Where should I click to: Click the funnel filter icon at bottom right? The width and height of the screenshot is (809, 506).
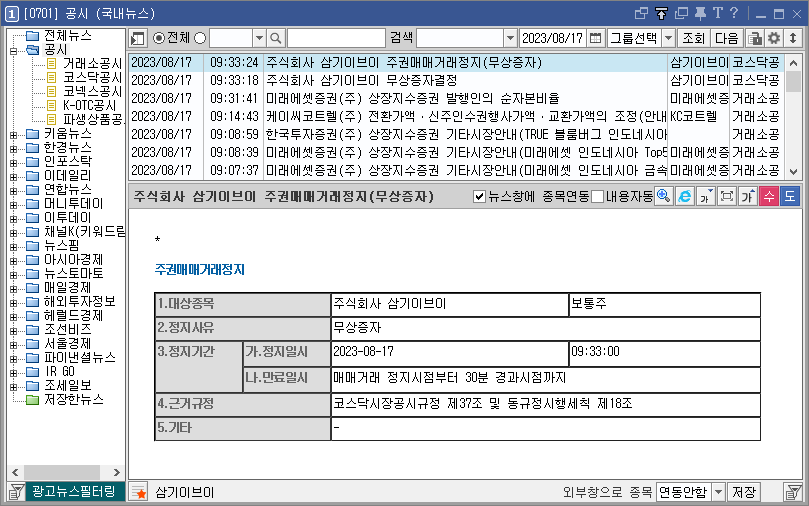pyautogui.click(x=793, y=492)
